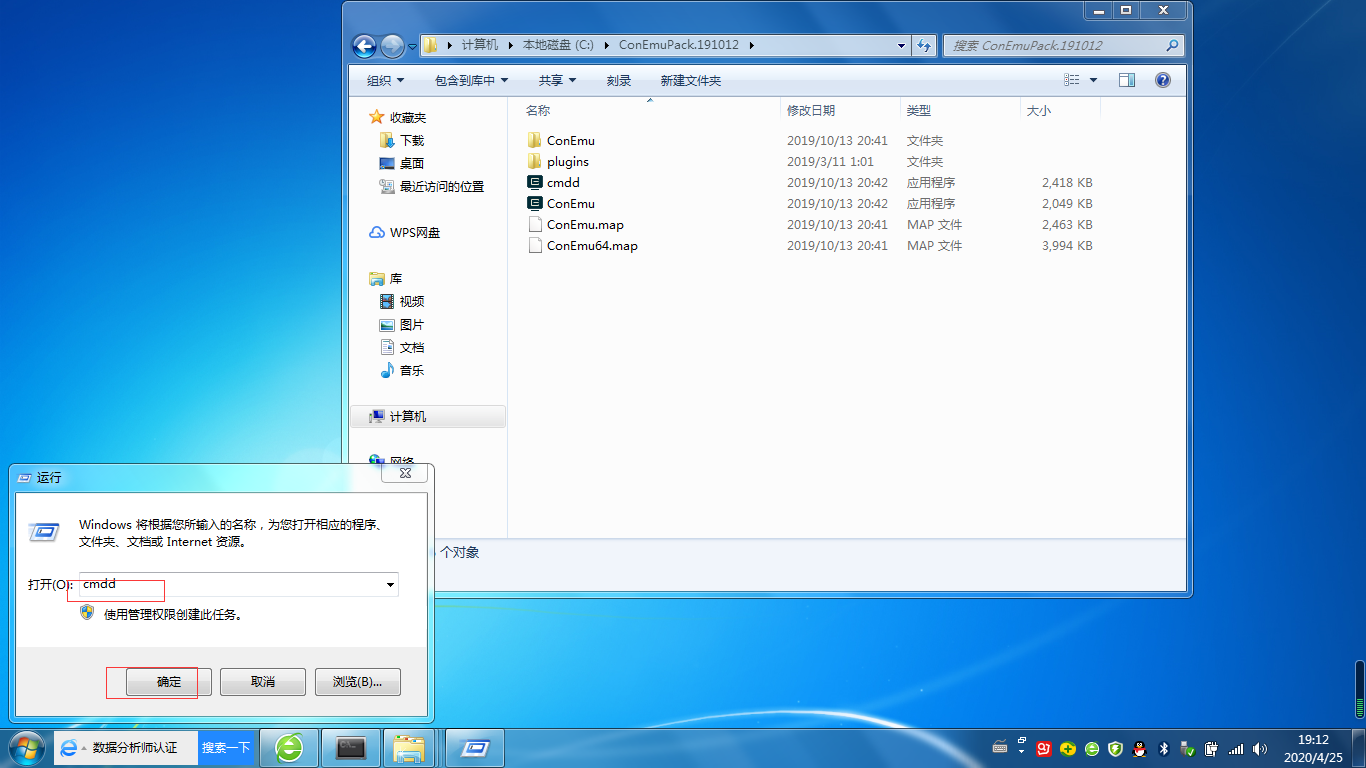Expand breadcrumb arrow after ConEmuPack.191012

pyautogui.click(x=751, y=45)
